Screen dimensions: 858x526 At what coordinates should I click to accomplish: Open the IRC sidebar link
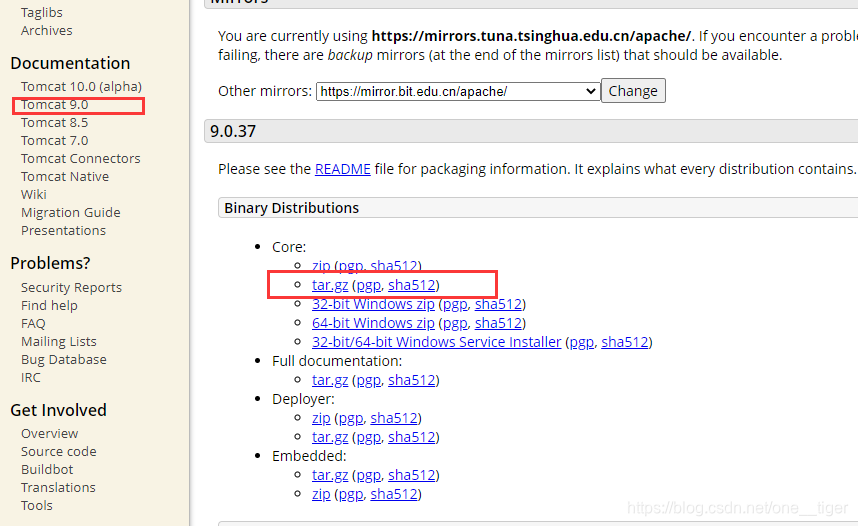pyautogui.click(x=31, y=378)
